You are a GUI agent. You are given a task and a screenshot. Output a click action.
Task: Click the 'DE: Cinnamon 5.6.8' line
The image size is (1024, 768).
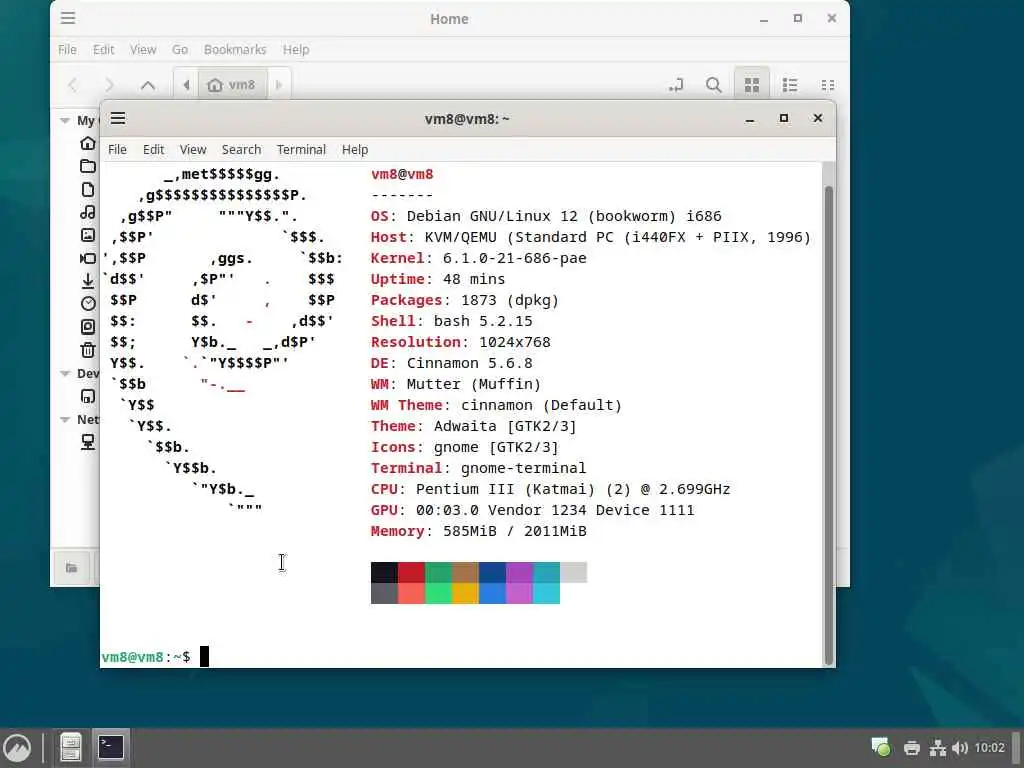pos(451,363)
